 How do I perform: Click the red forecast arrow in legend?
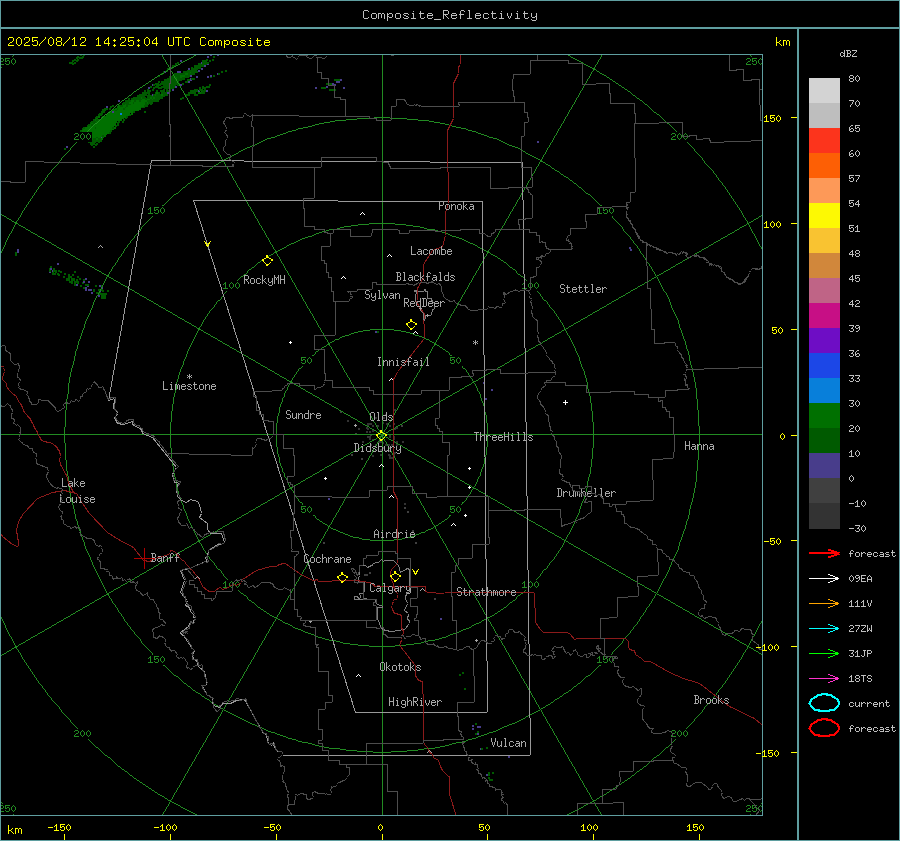pos(824,553)
